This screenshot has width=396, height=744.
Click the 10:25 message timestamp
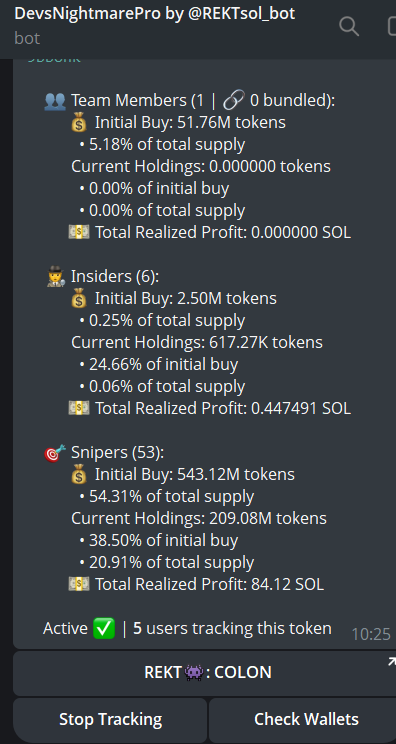[x=371, y=633]
